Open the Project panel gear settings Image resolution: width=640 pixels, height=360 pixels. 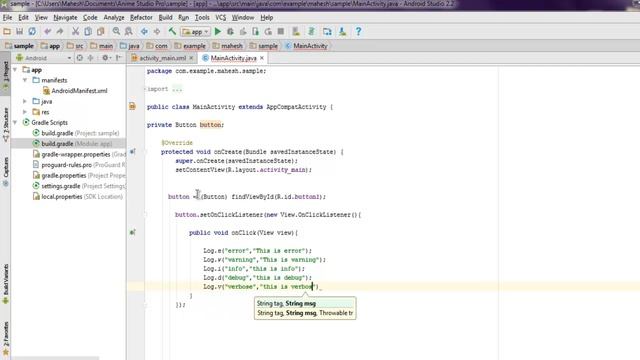tap(106, 58)
